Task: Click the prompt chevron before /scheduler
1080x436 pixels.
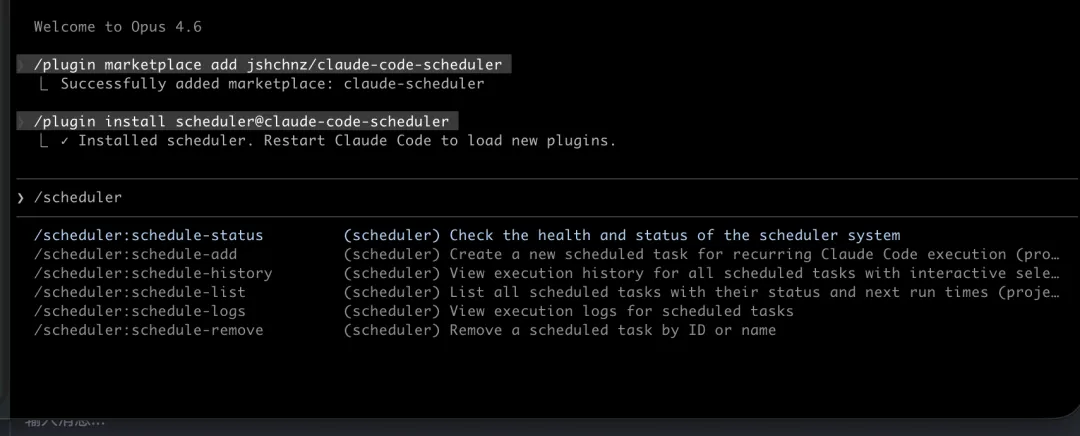Action: [x=20, y=198]
